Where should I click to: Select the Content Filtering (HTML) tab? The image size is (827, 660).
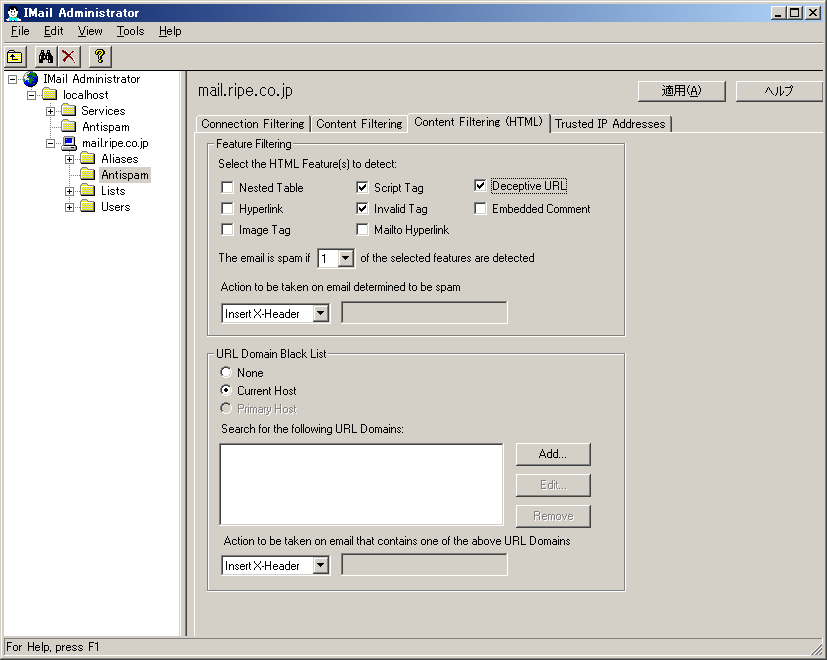tap(478, 122)
